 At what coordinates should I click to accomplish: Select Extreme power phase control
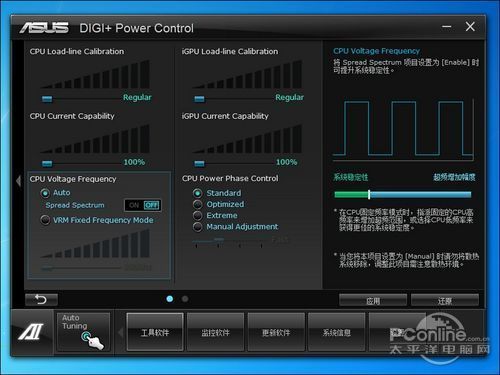pyautogui.click(x=197, y=216)
